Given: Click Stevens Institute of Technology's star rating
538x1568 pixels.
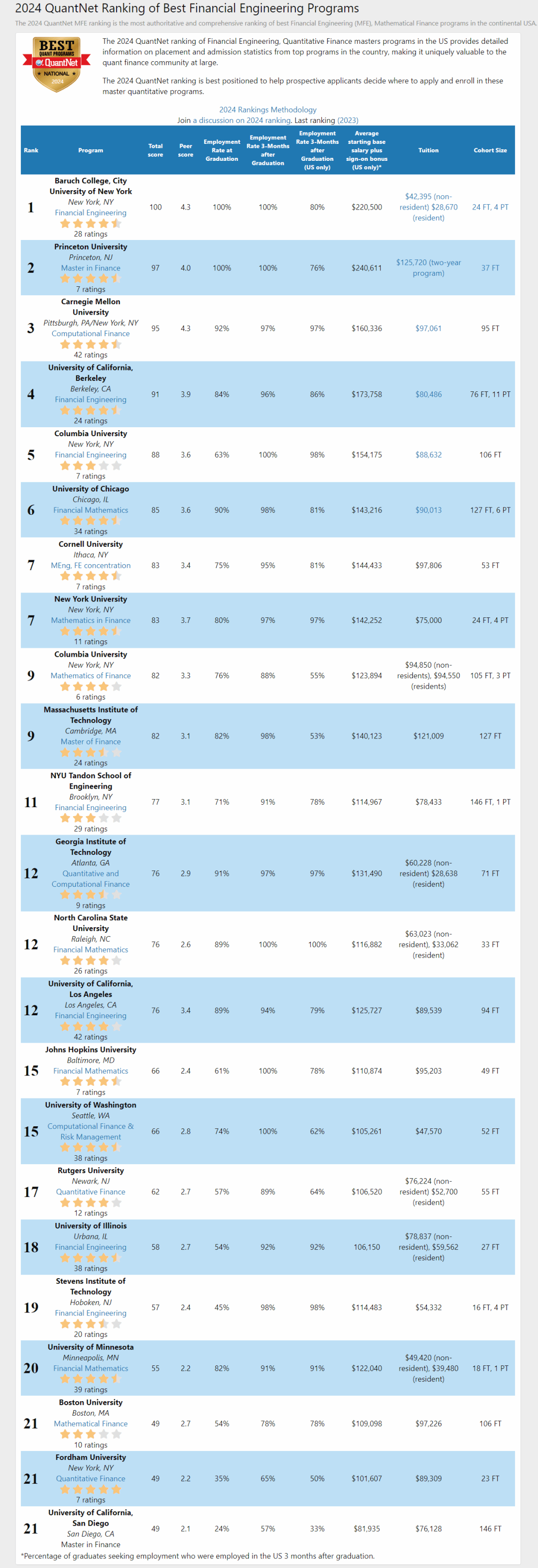Looking at the screenshot, I should pos(91,1324).
